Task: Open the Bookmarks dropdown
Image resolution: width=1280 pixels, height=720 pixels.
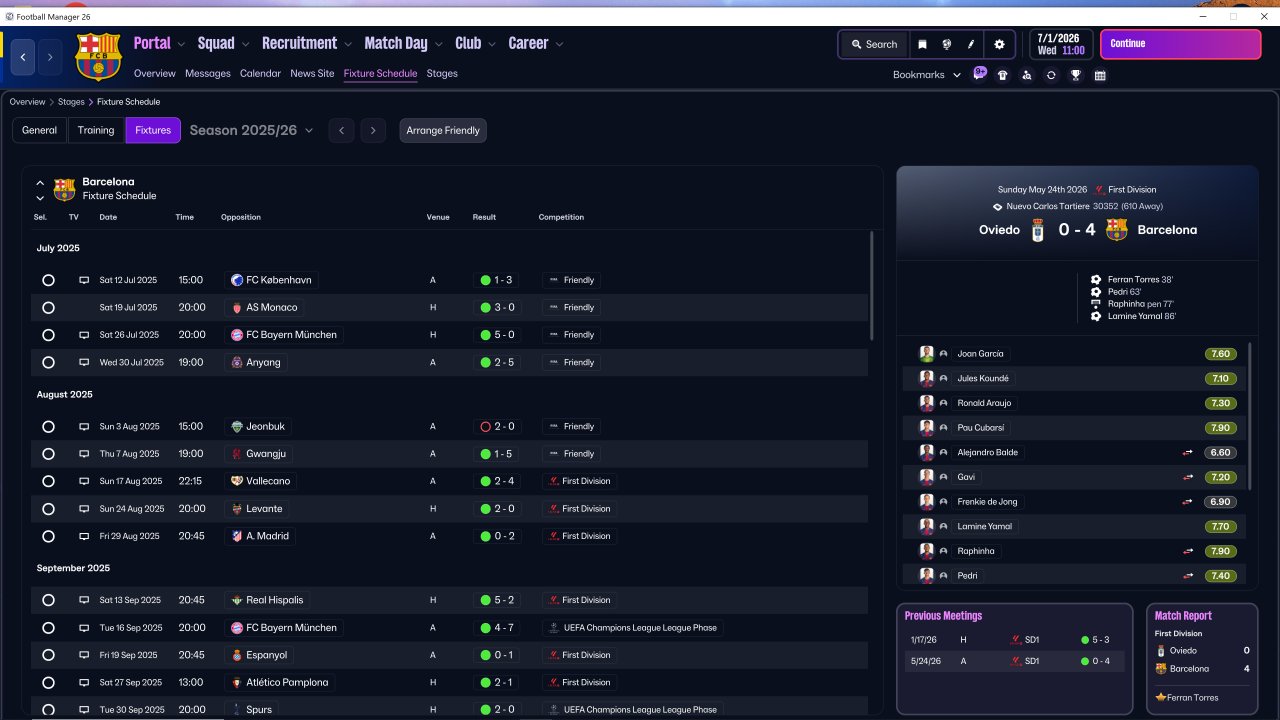Action: tap(927, 75)
